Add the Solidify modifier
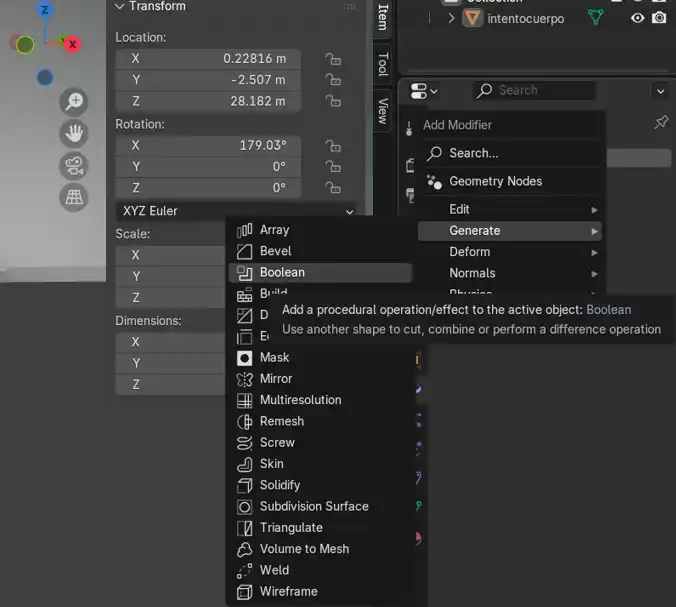The image size is (676, 607). pos(320,485)
